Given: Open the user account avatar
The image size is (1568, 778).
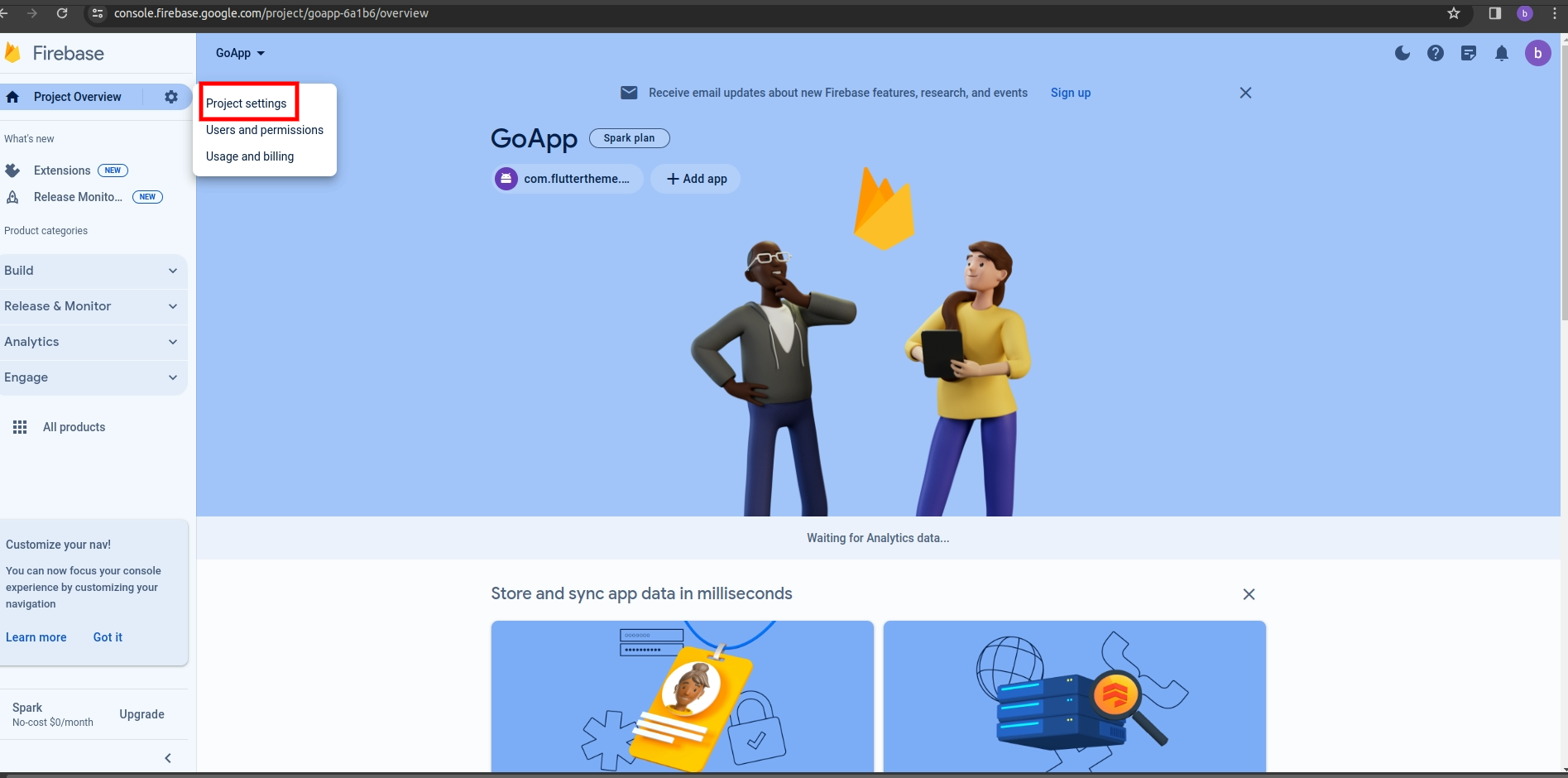Looking at the screenshot, I should point(1537,53).
